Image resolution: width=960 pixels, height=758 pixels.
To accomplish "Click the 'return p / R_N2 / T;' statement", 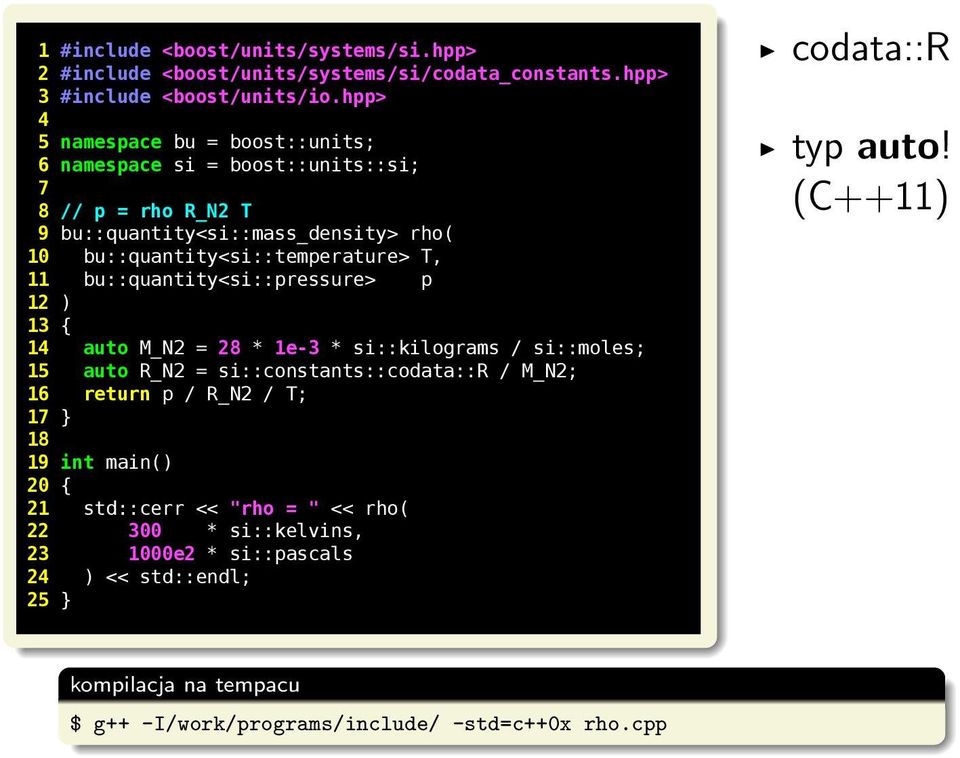I will [195, 394].
